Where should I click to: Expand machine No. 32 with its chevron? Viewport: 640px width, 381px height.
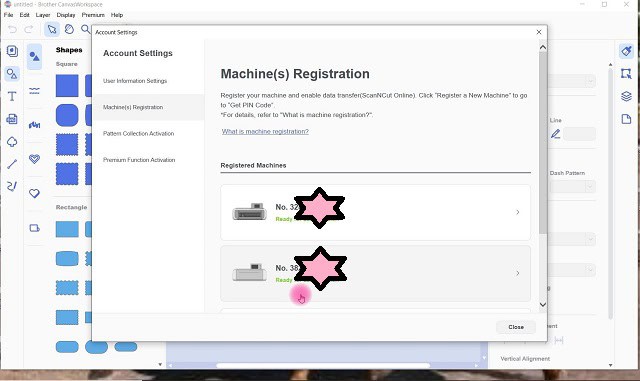[x=518, y=212]
